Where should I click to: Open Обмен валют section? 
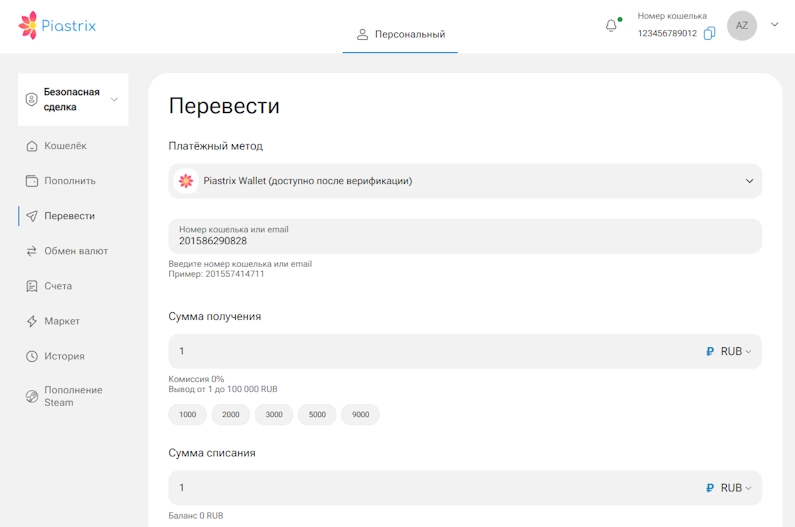[75, 251]
